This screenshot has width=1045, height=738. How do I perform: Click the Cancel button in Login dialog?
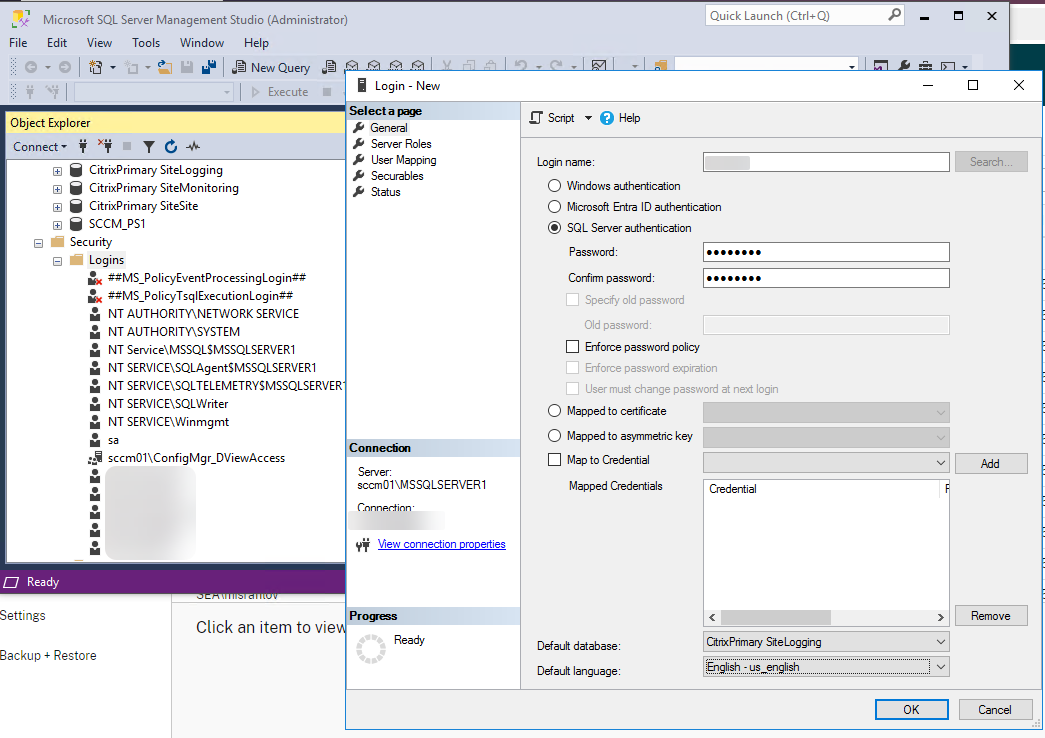click(994, 710)
